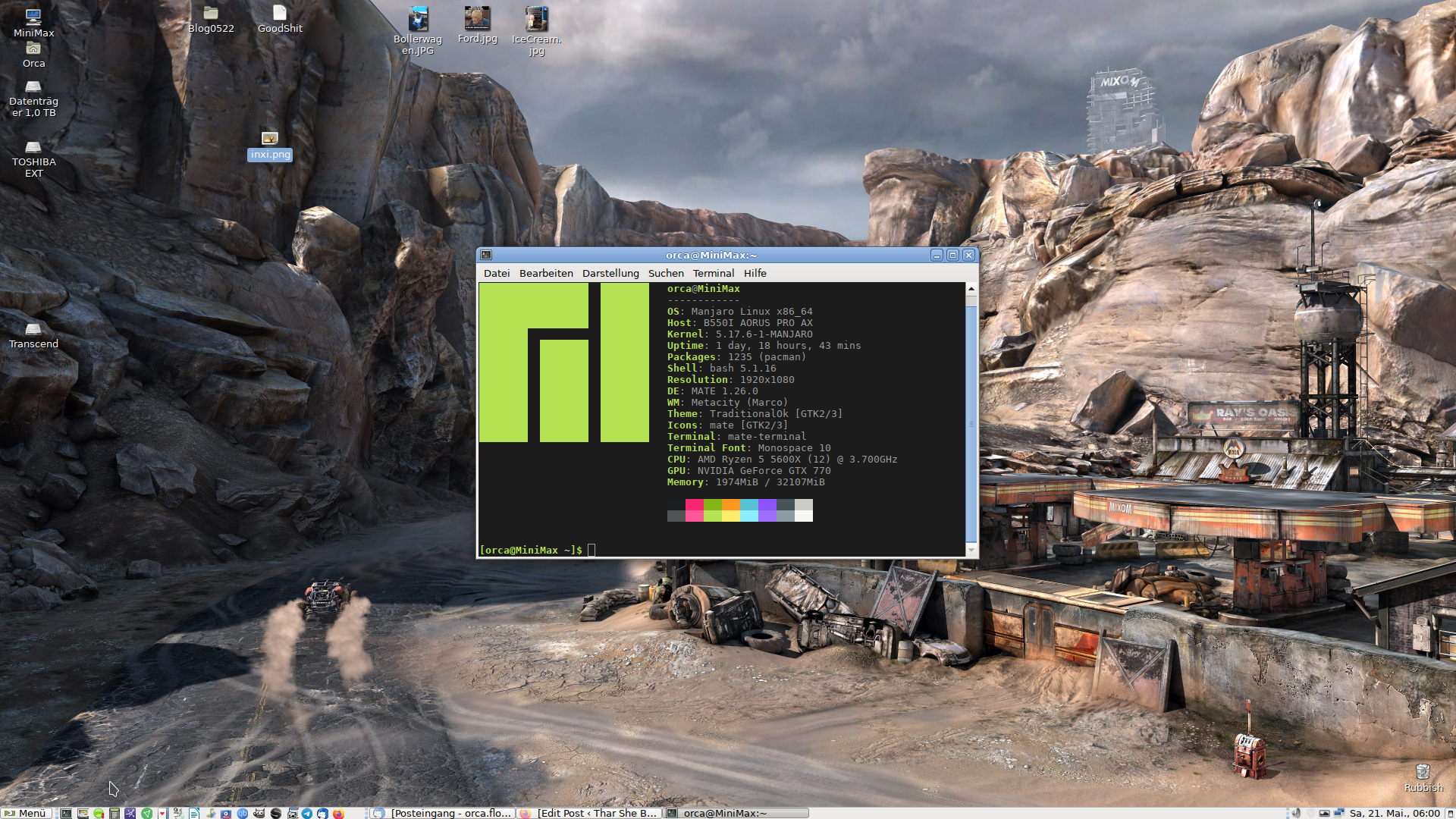Launch Firefox from the bottom panel
The image size is (1456, 819).
pos(338,813)
